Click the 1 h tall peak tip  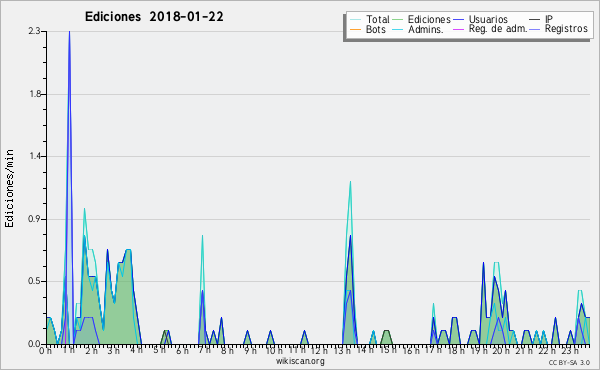[x=69, y=32]
